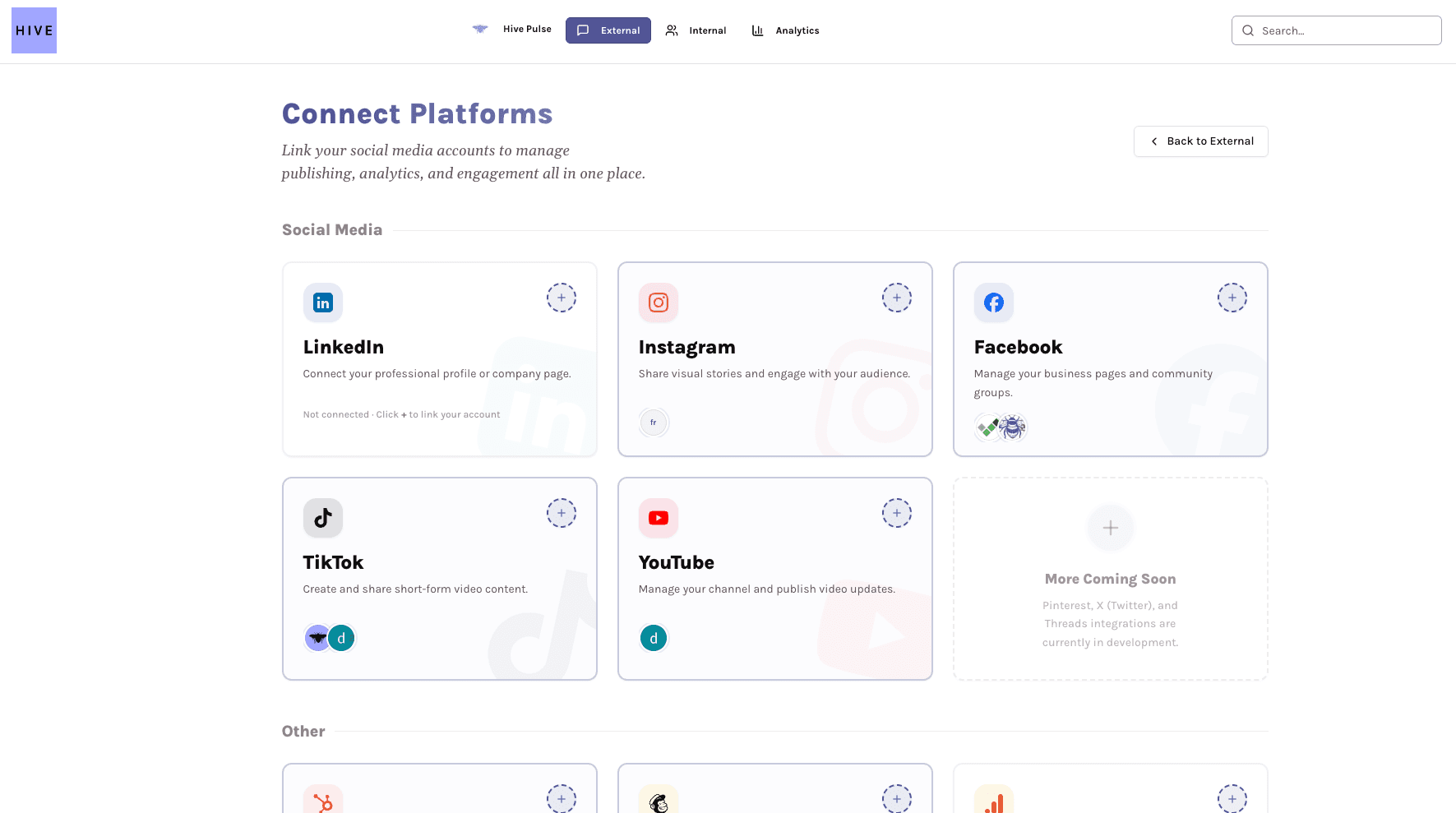This screenshot has height=813, width=1456.
Task: Open the Hive Pulse tab
Action: [x=511, y=30]
